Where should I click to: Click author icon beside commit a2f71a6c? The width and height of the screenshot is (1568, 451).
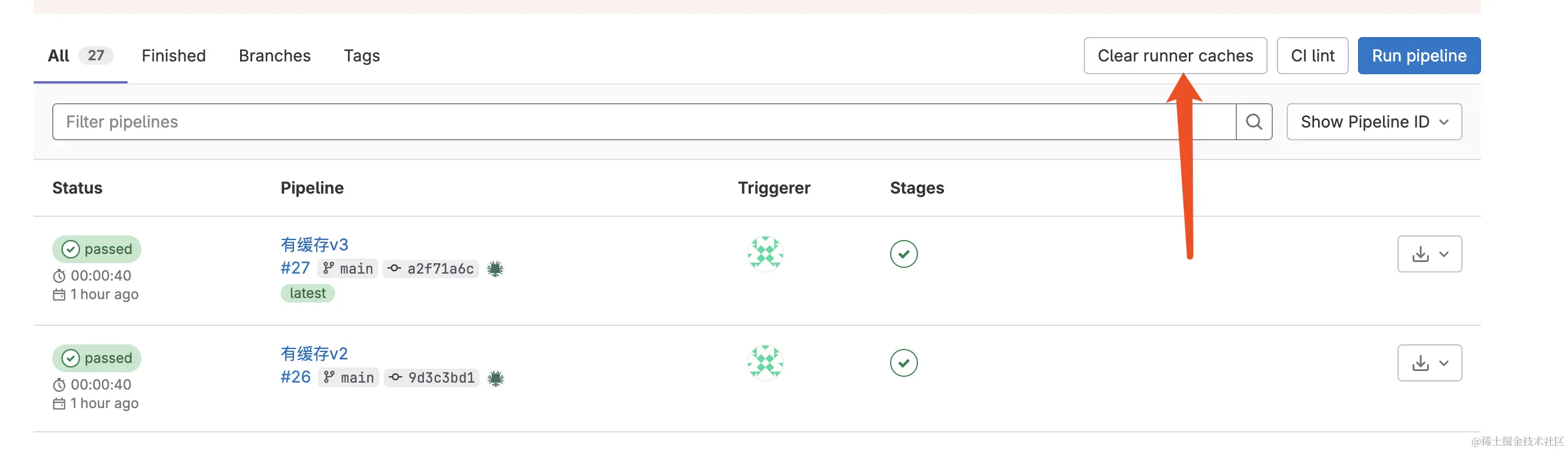point(495,269)
